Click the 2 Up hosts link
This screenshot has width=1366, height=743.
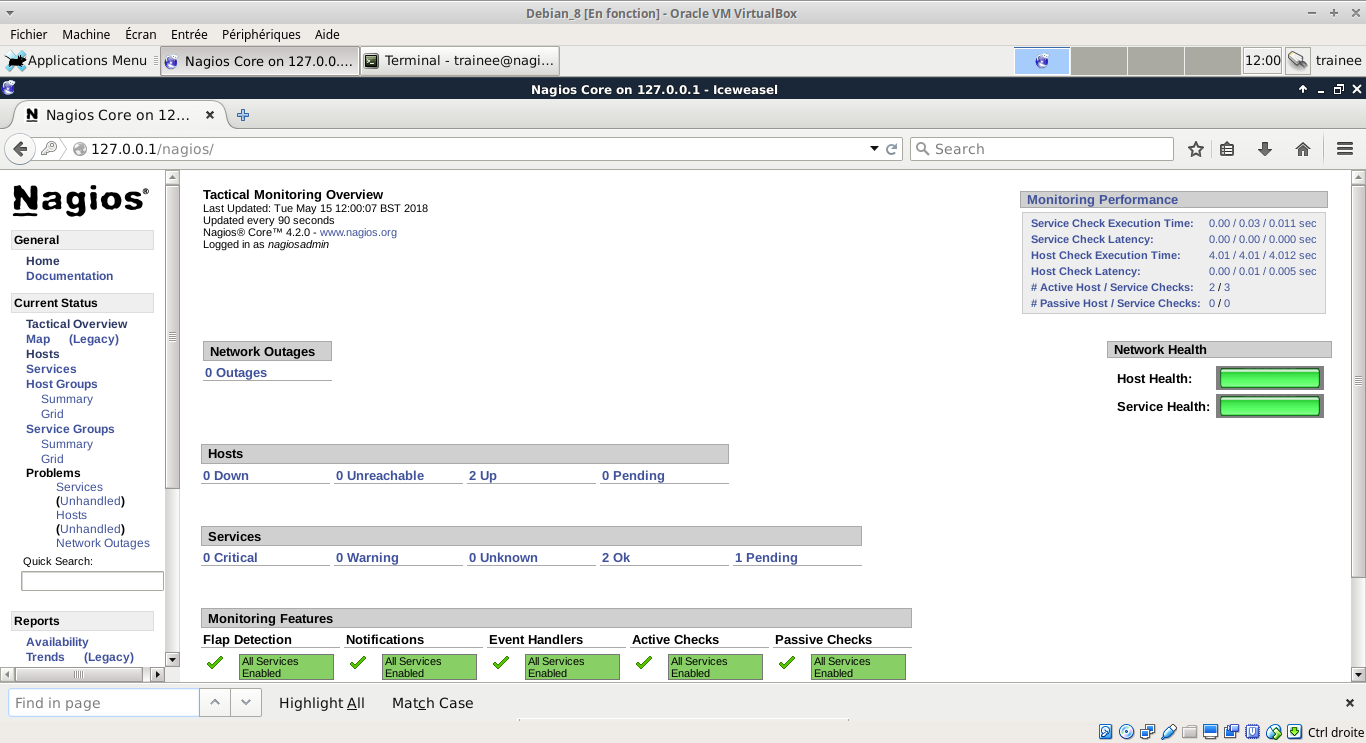[x=483, y=476]
